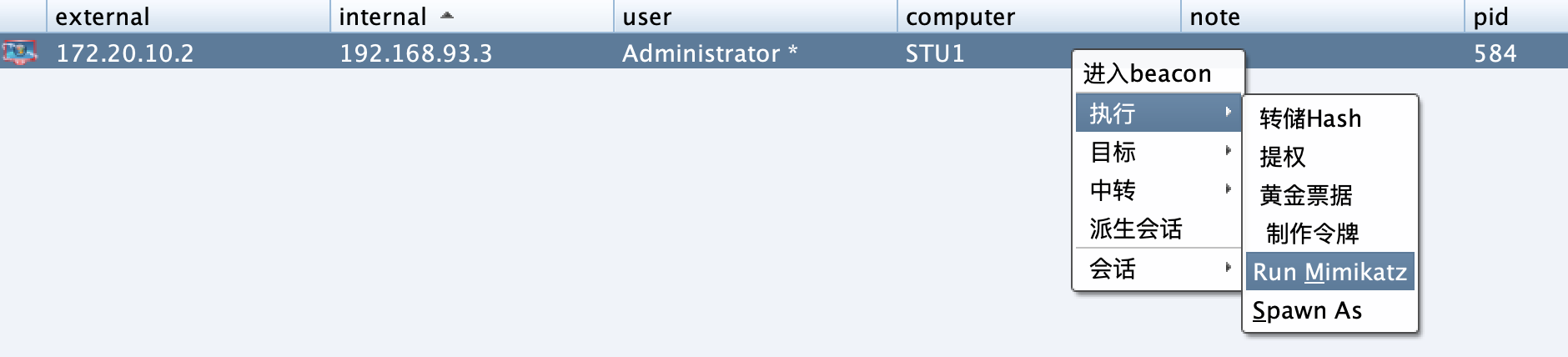Click the computer column header
The width and height of the screenshot is (1568, 357).
coord(960,17)
